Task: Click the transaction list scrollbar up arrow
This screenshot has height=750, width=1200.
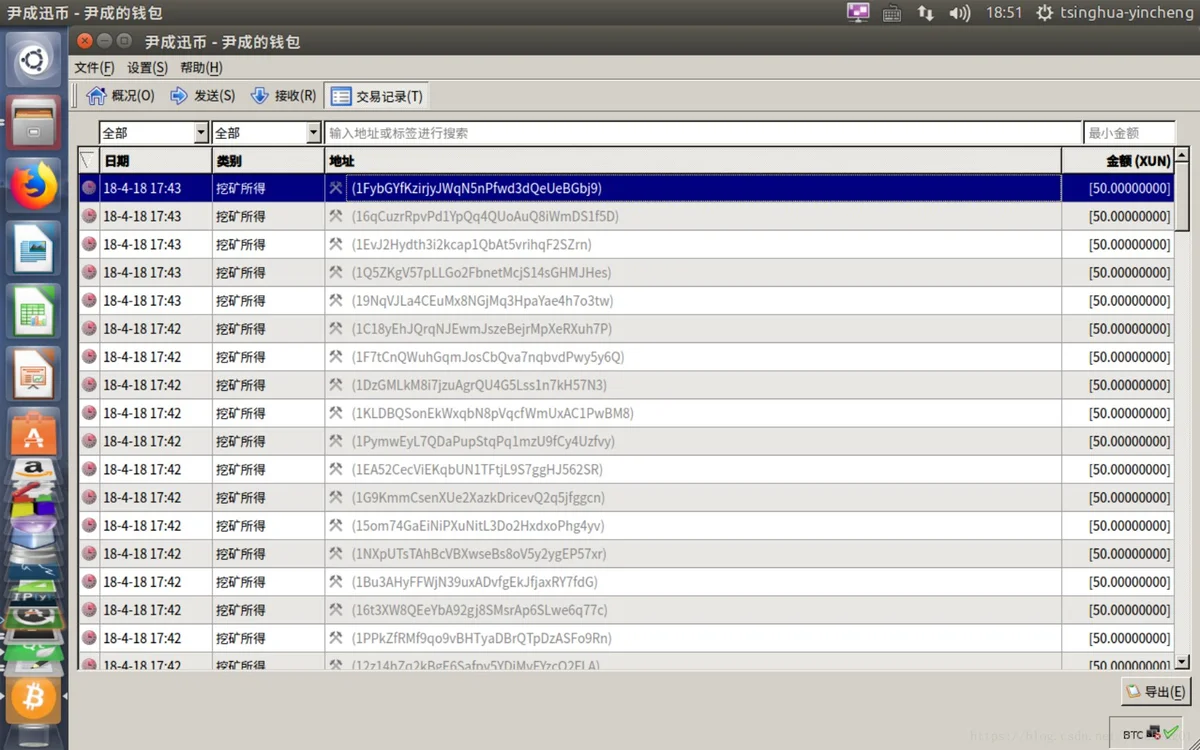Action: coord(1183,155)
